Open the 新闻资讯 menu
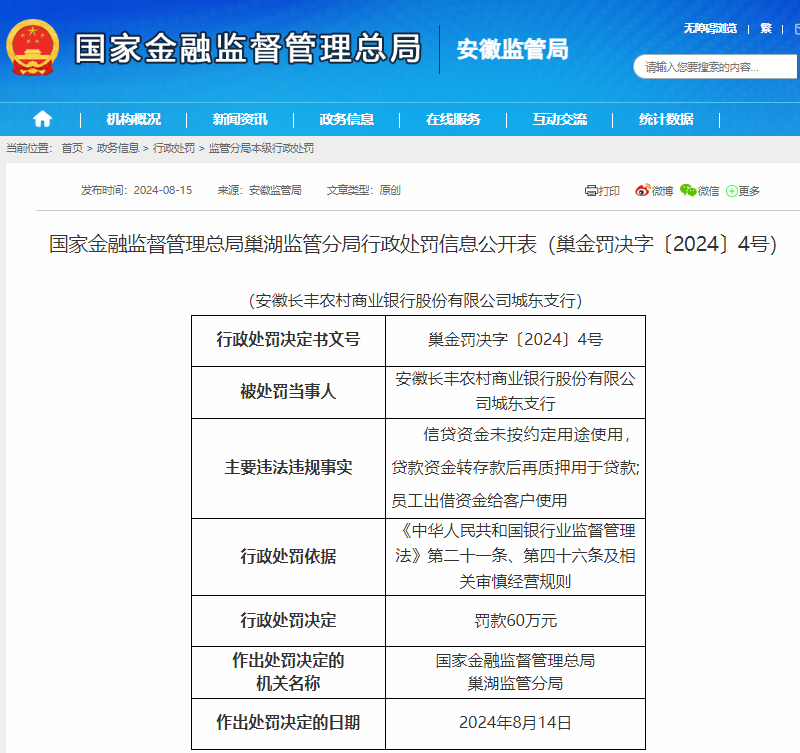This screenshot has height=753, width=800. coord(240,119)
